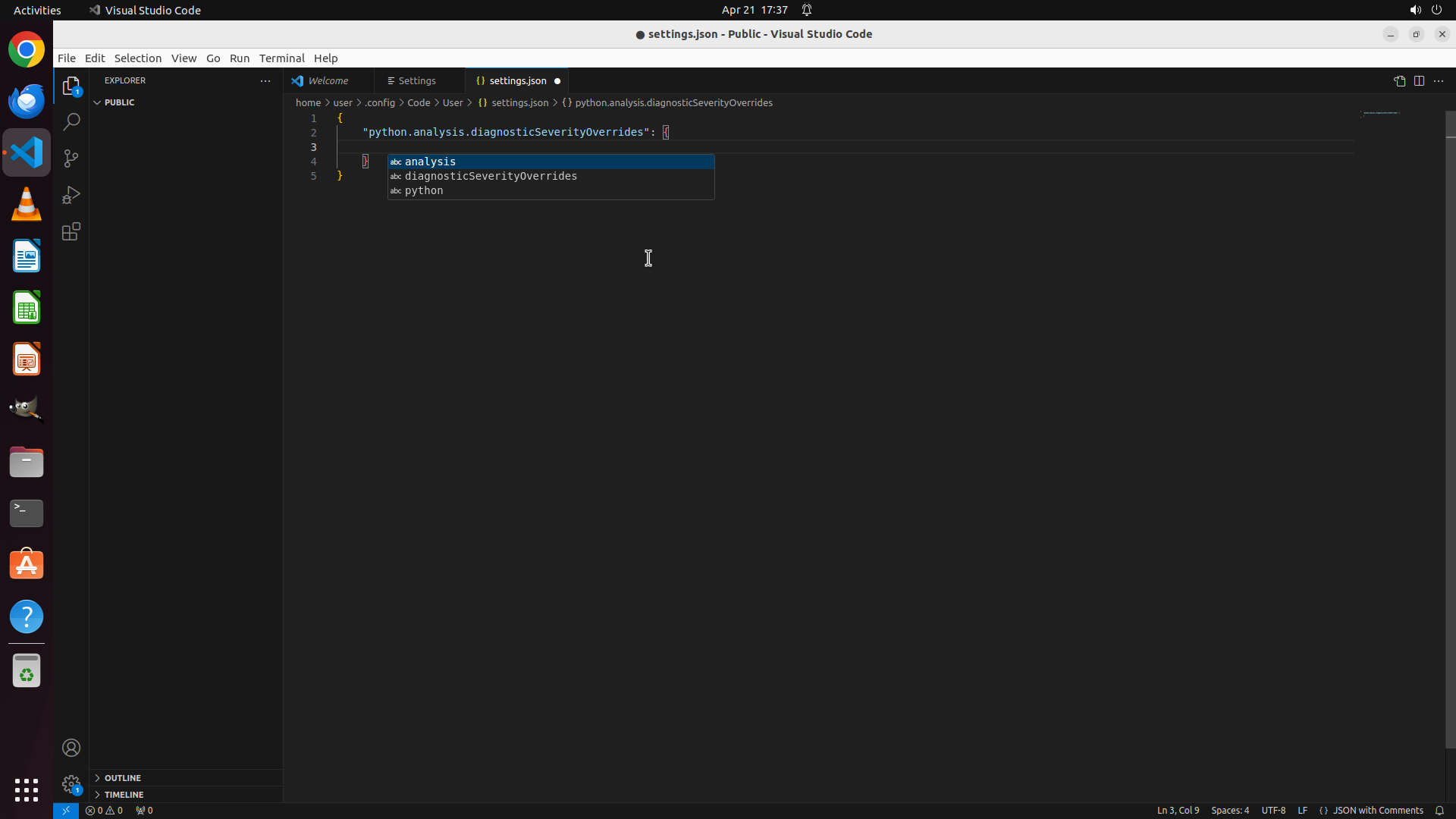Click JSON with Comments language mode
Screen dimensions: 1456x819
pyautogui.click(x=1377, y=810)
